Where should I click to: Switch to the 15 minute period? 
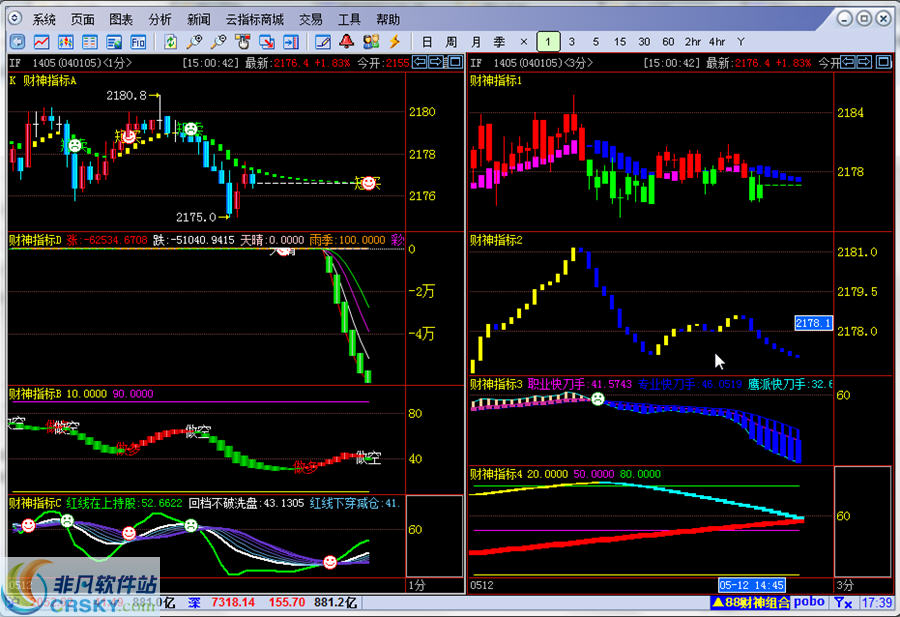620,41
